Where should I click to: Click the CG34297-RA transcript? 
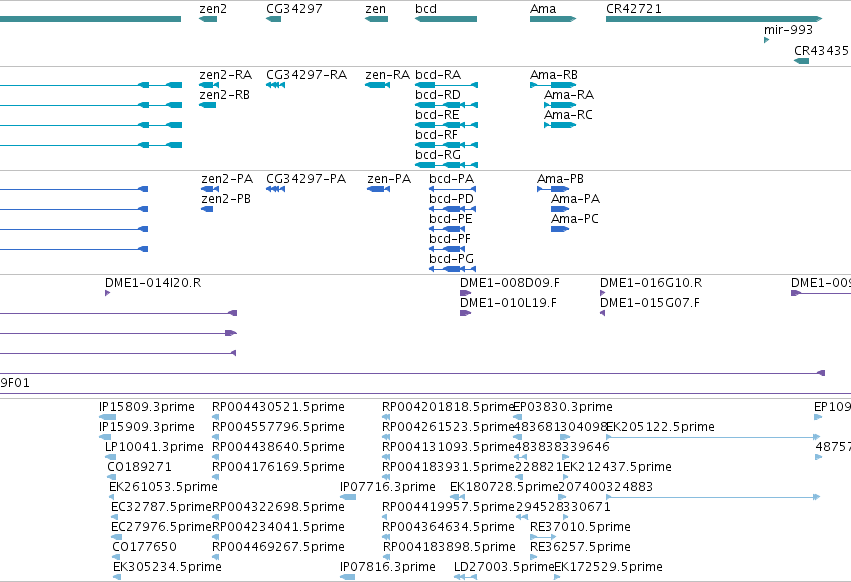[276, 85]
